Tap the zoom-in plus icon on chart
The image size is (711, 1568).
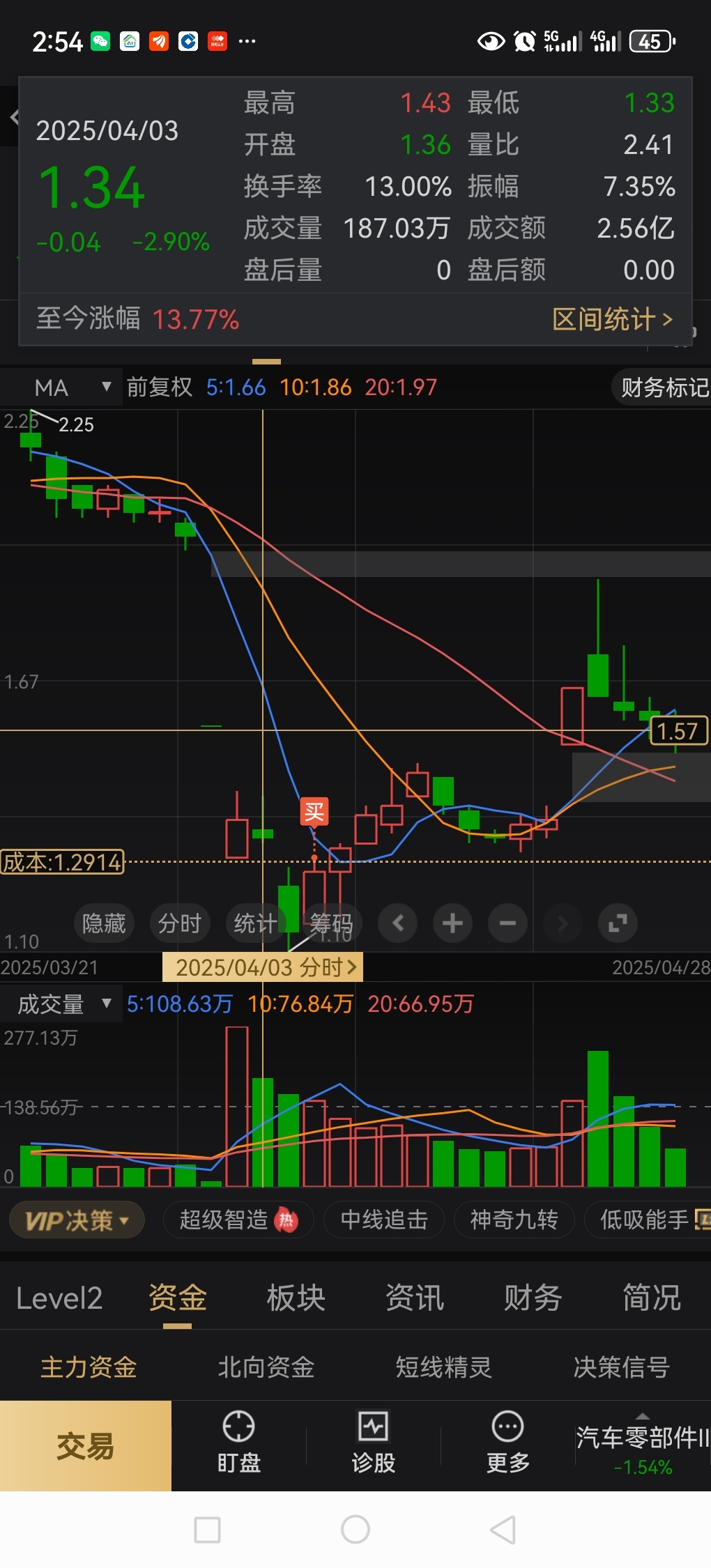point(452,923)
